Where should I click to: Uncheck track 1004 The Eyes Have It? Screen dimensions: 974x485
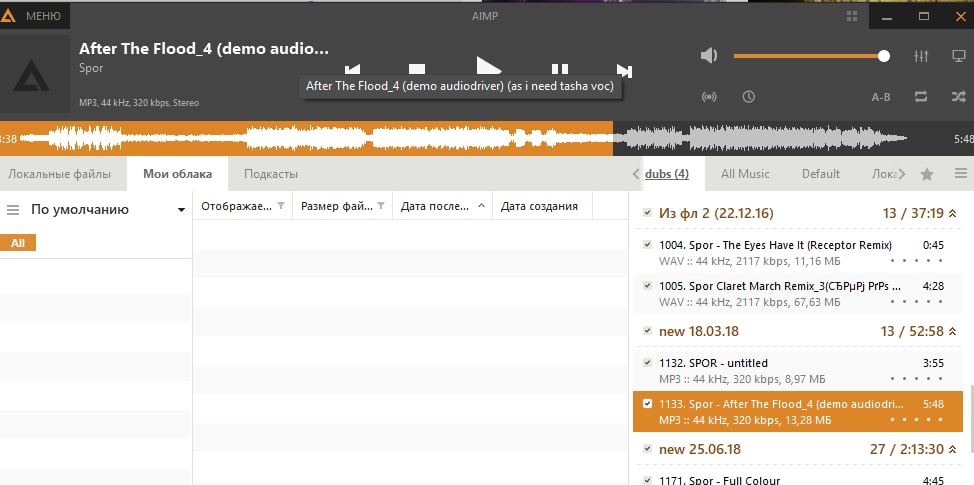pyautogui.click(x=647, y=244)
